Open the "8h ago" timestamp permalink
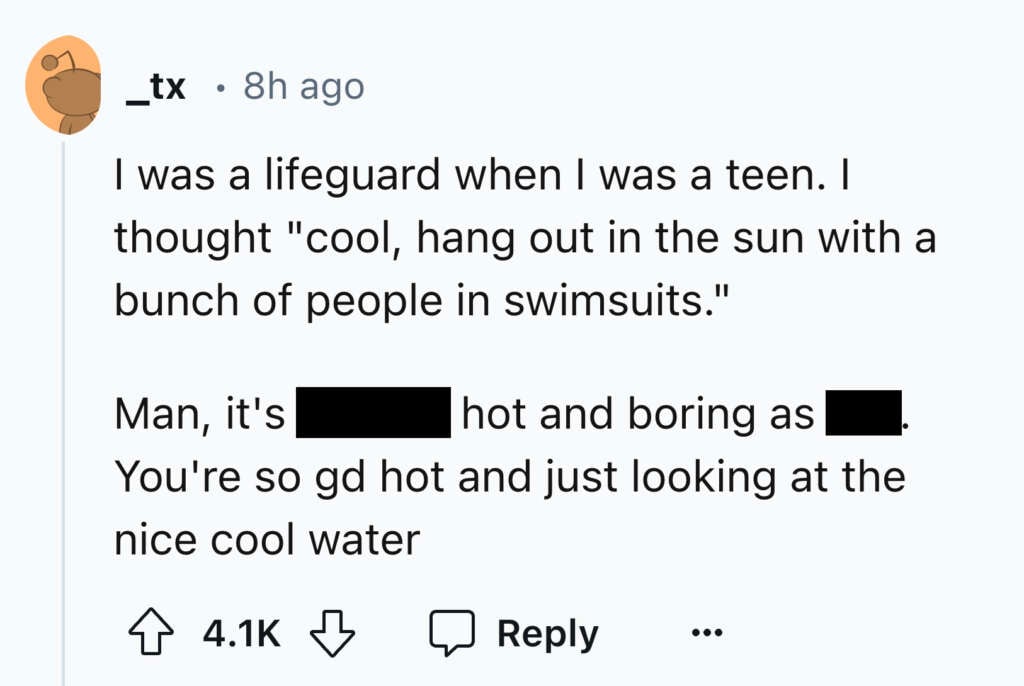This screenshot has height=686, width=1024. (x=304, y=88)
